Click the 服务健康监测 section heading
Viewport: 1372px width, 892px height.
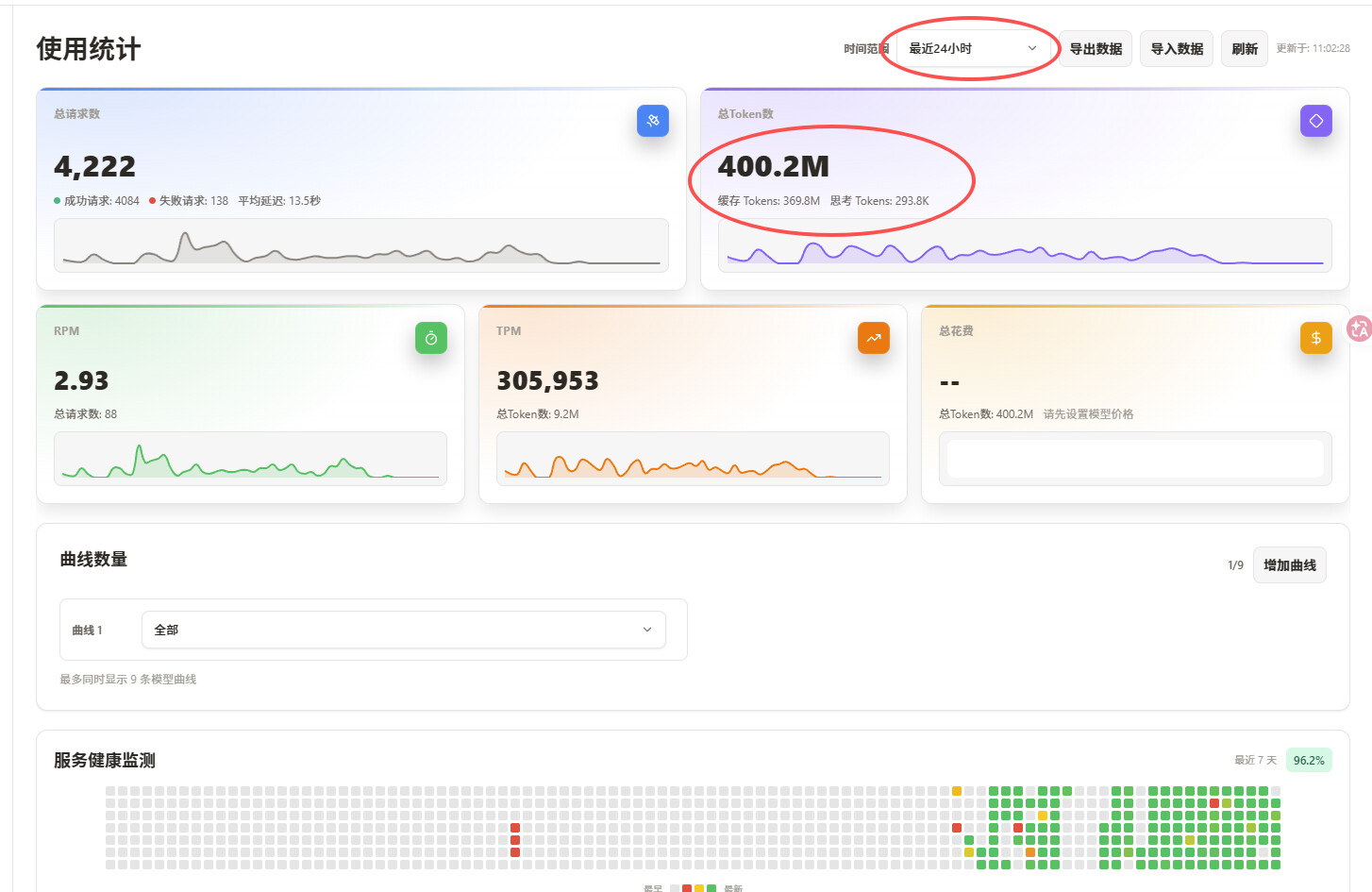pyautogui.click(x=105, y=761)
